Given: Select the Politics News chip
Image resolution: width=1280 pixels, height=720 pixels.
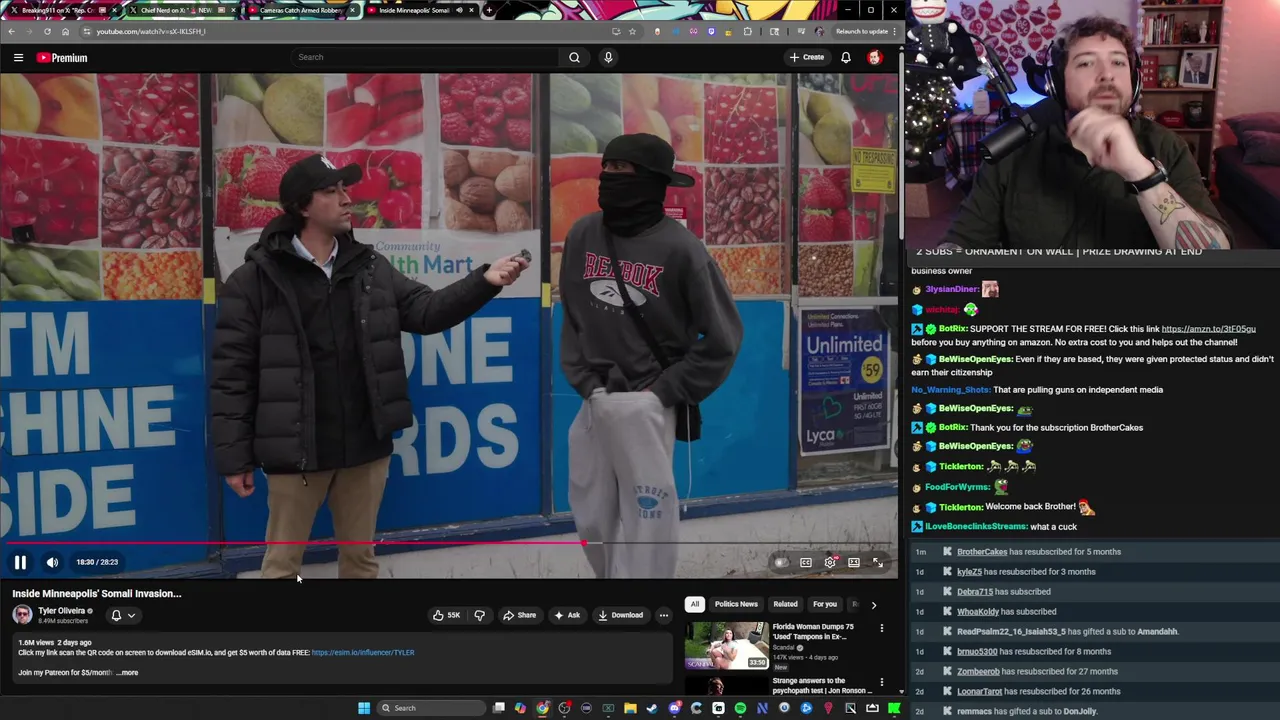Looking at the screenshot, I should (x=736, y=604).
